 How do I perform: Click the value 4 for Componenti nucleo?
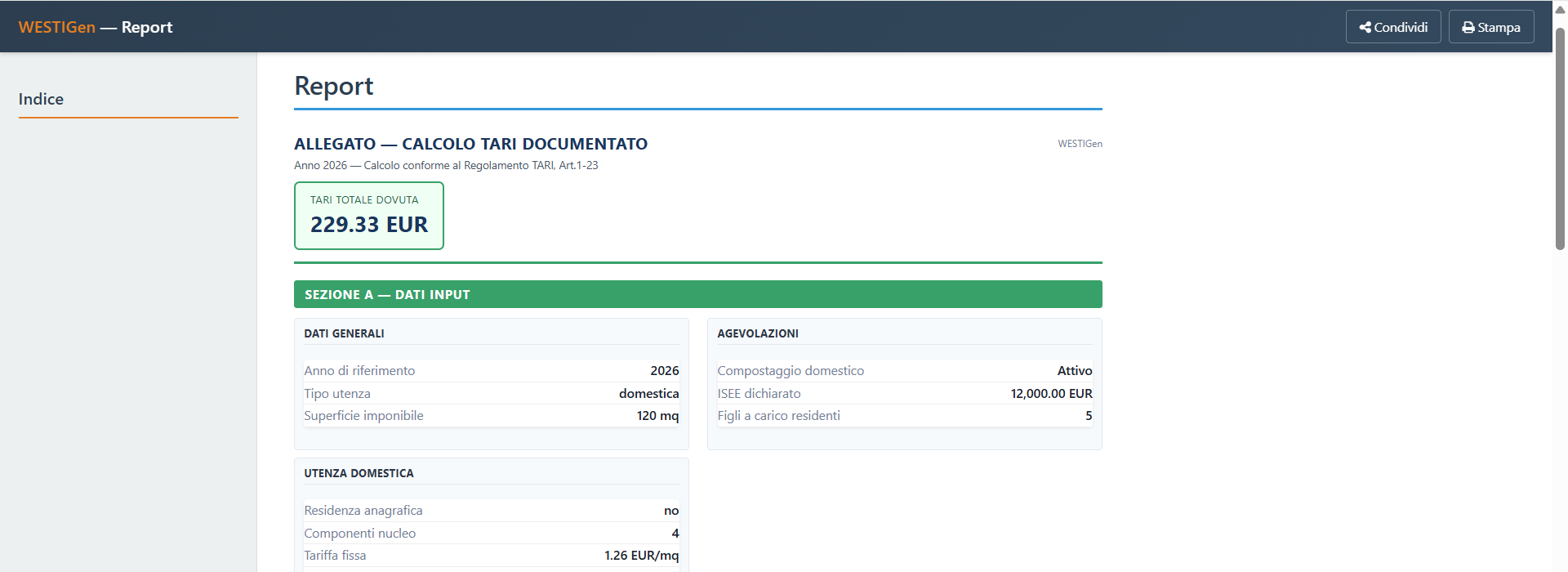pos(675,534)
